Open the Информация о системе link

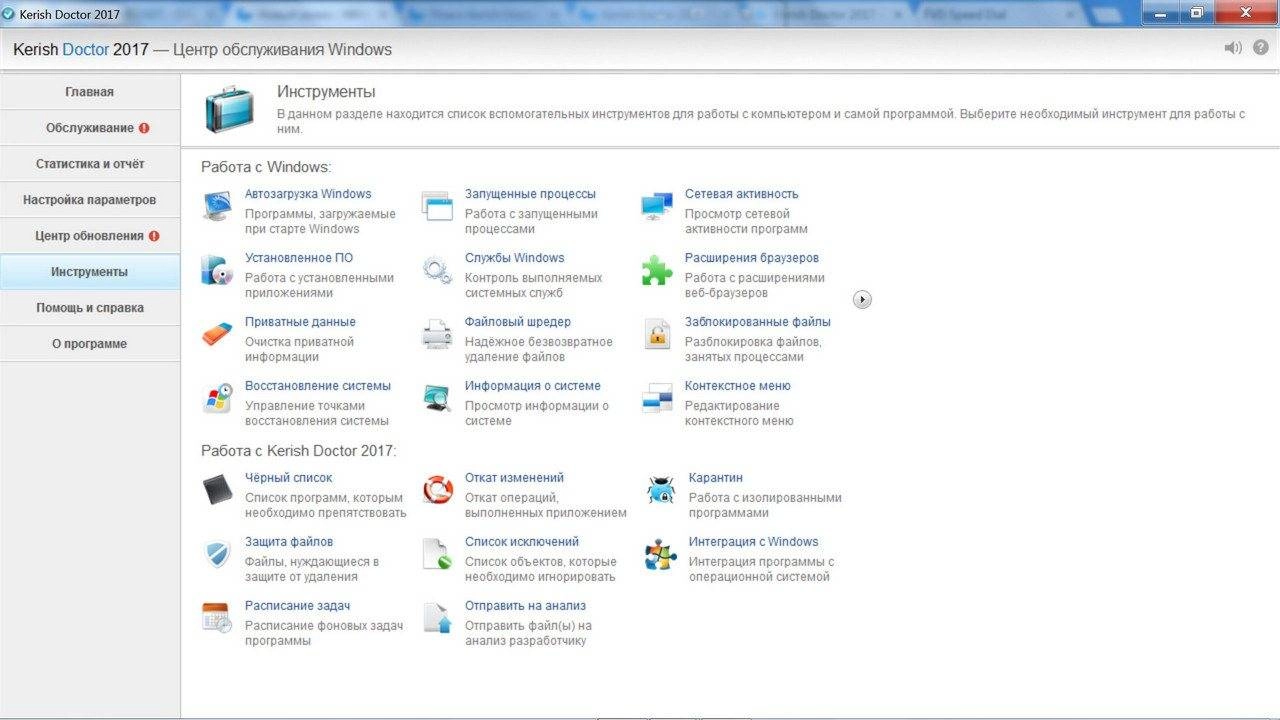[x=533, y=386]
